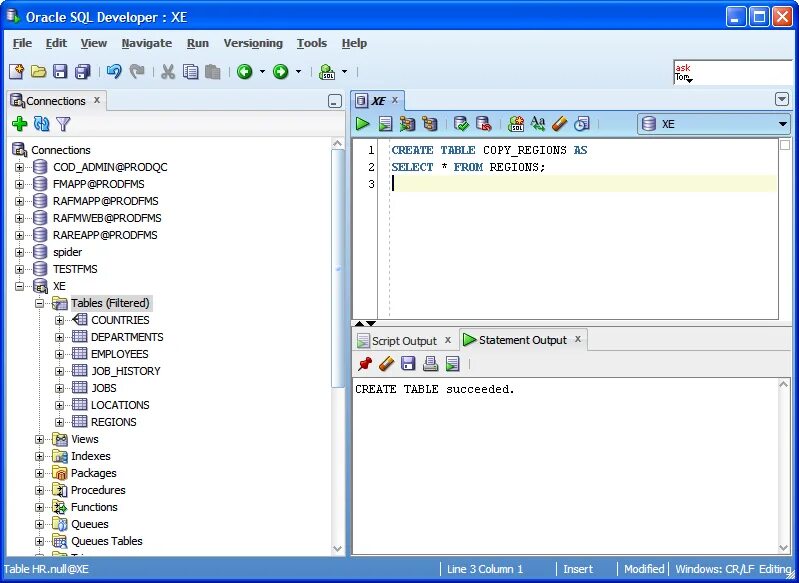This screenshot has width=799, height=583.
Task: Expand the Procedures folder
Action: point(39,490)
